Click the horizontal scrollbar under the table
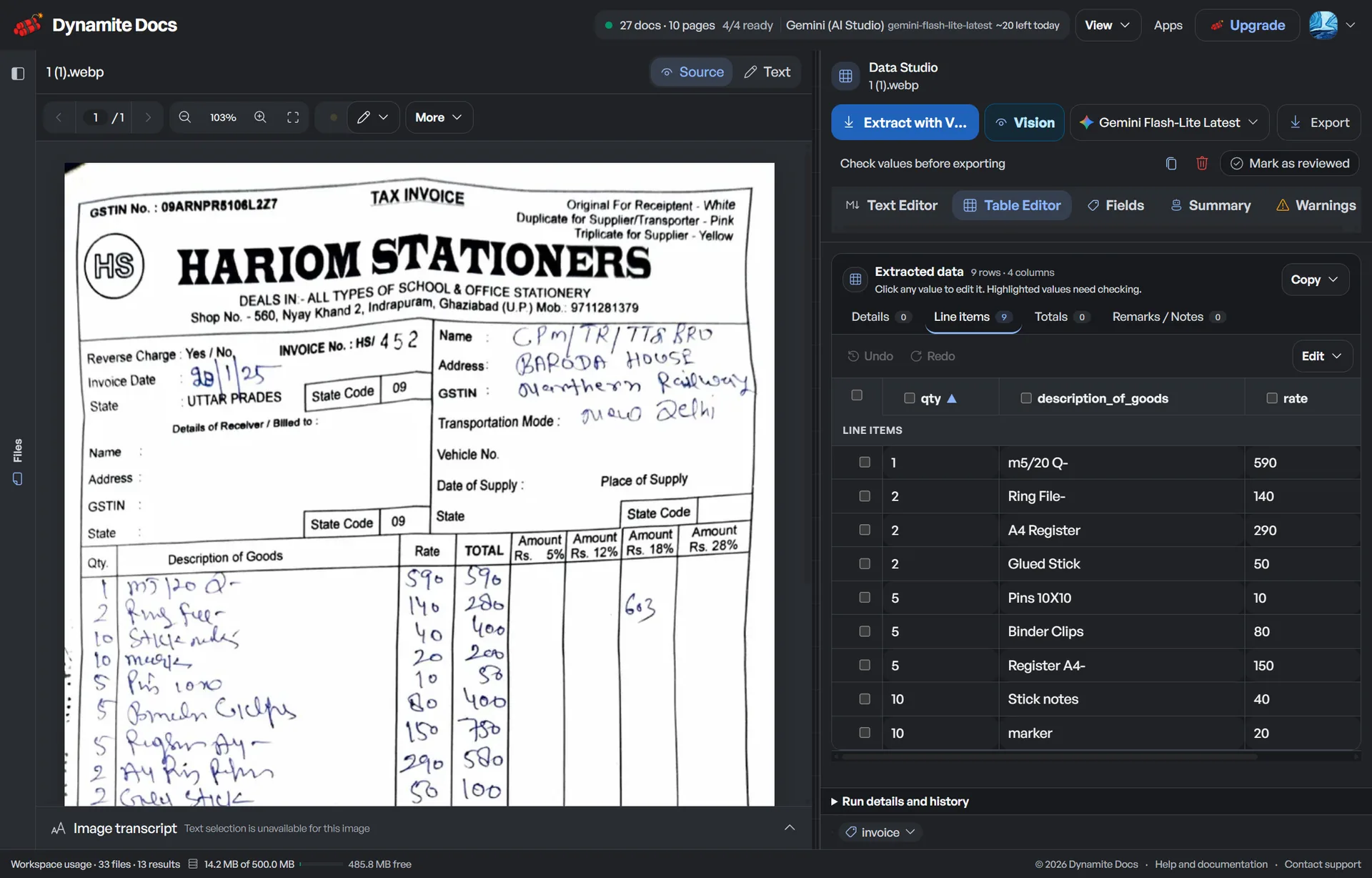The height and width of the screenshot is (878, 1372). 1049,756
